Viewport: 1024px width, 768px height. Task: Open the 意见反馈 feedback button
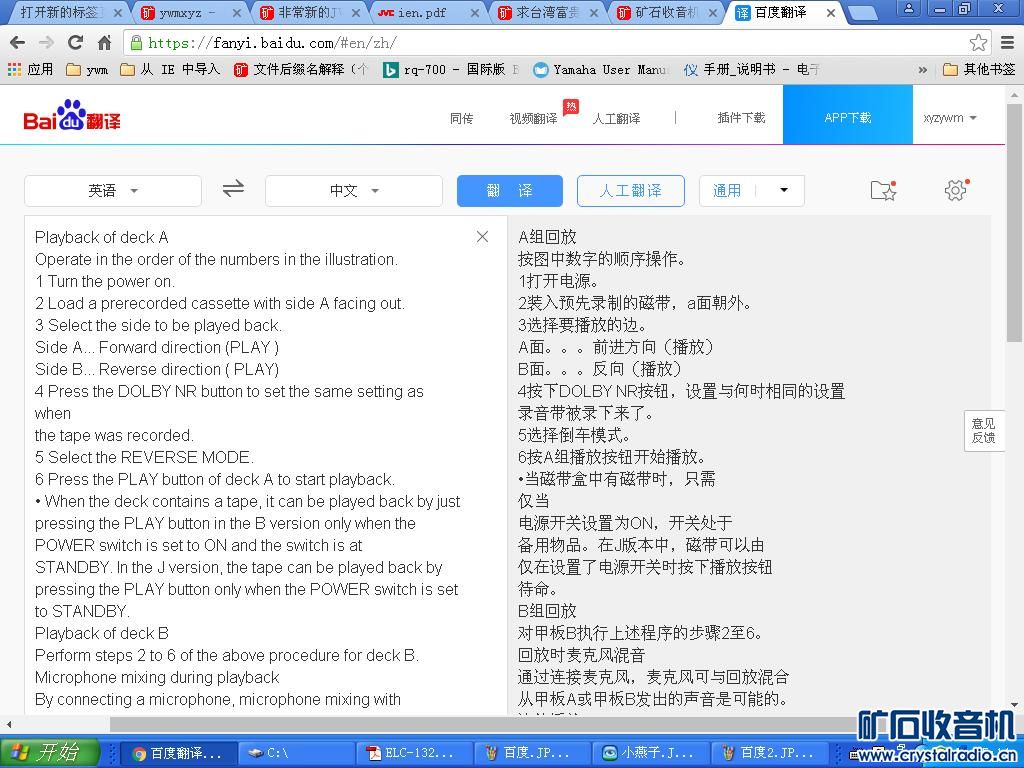(984, 431)
